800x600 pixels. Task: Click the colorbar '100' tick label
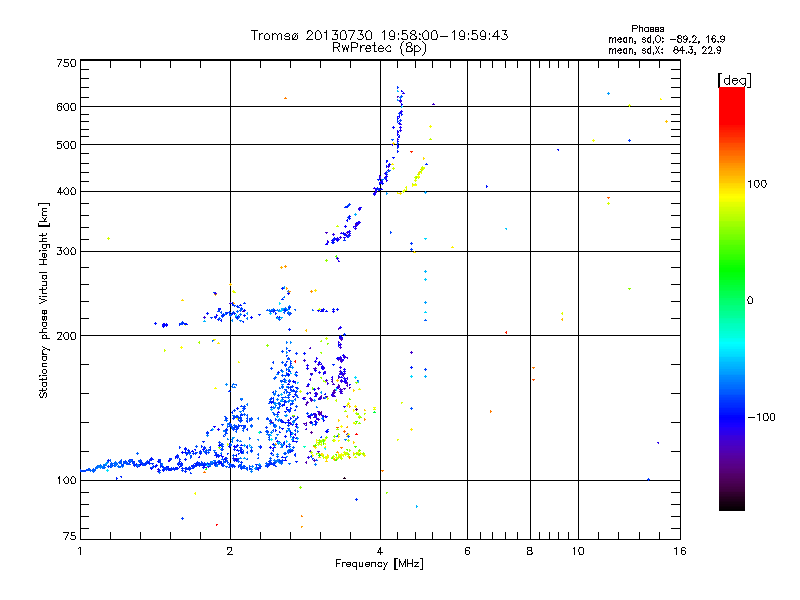(x=757, y=184)
